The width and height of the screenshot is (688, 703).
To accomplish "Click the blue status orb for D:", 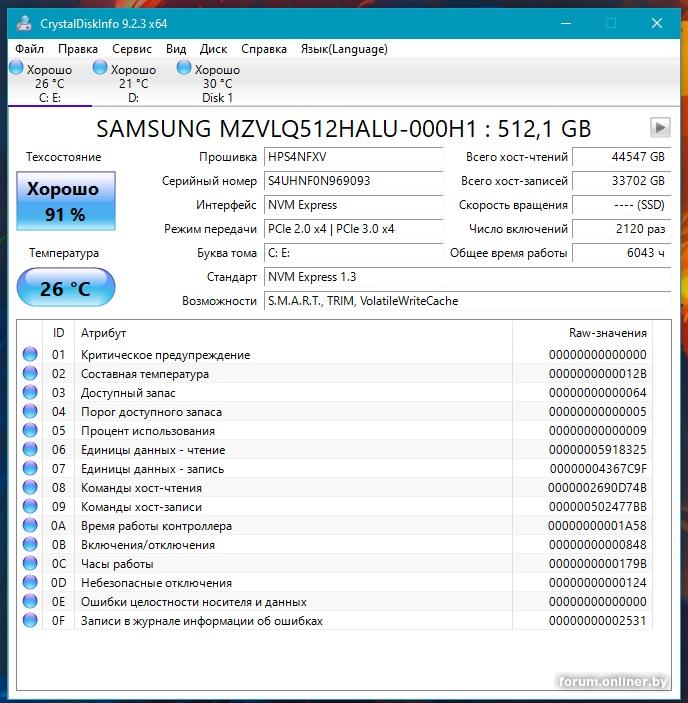I will point(100,68).
